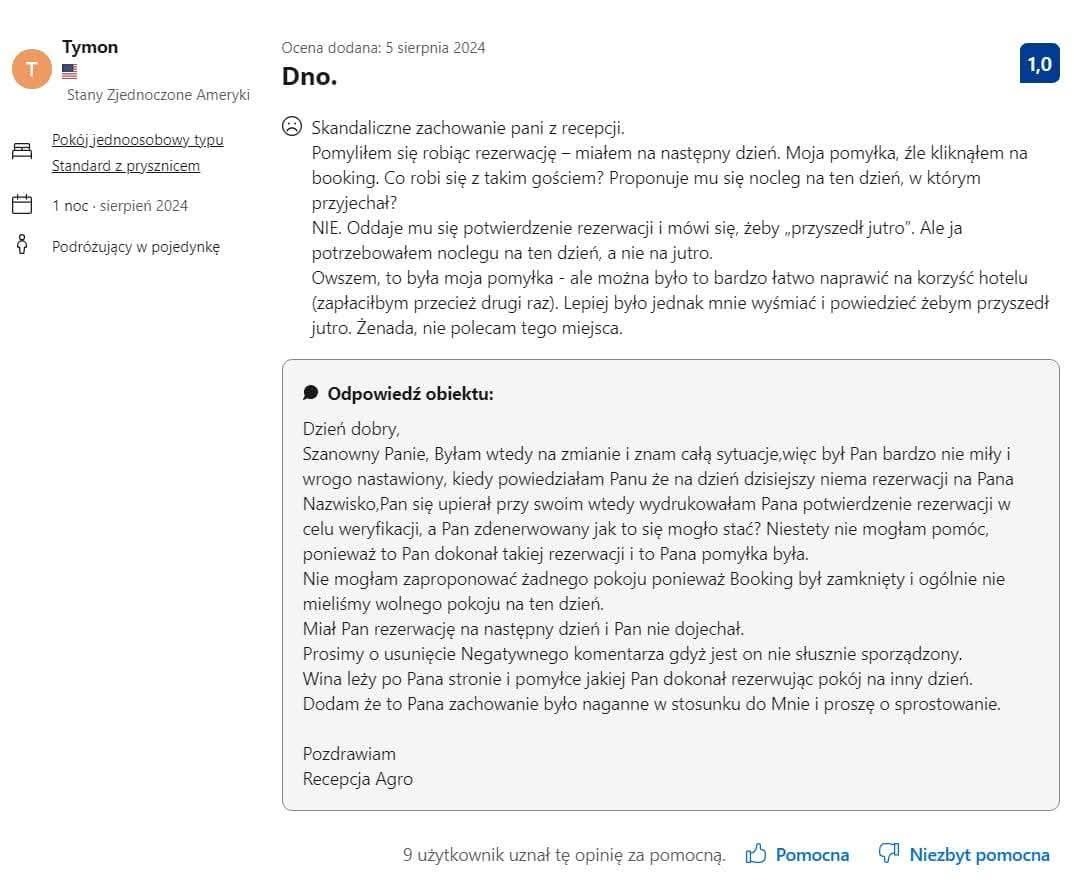Click the thumbs-up icon
Image resolution: width=1076 pixels, height=892 pixels.
click(756, 854)
